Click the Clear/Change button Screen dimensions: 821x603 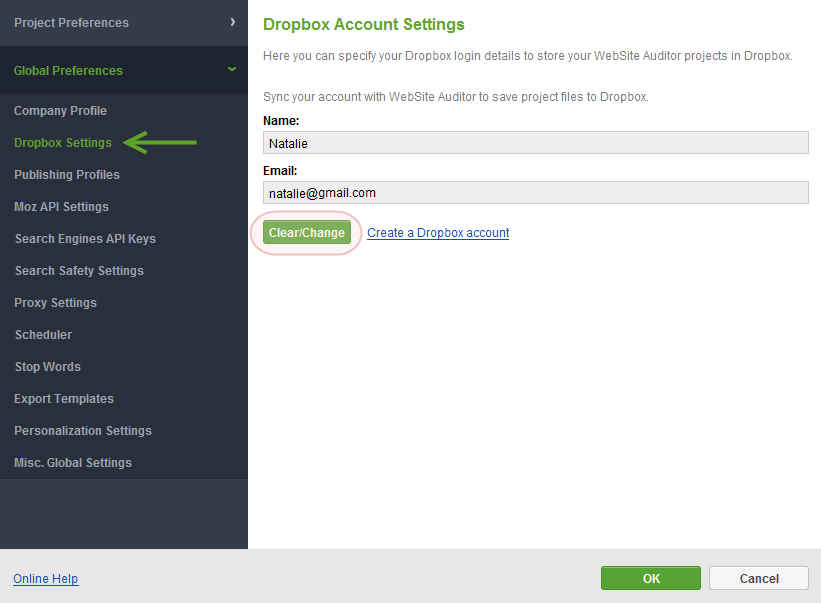(307, 232)
